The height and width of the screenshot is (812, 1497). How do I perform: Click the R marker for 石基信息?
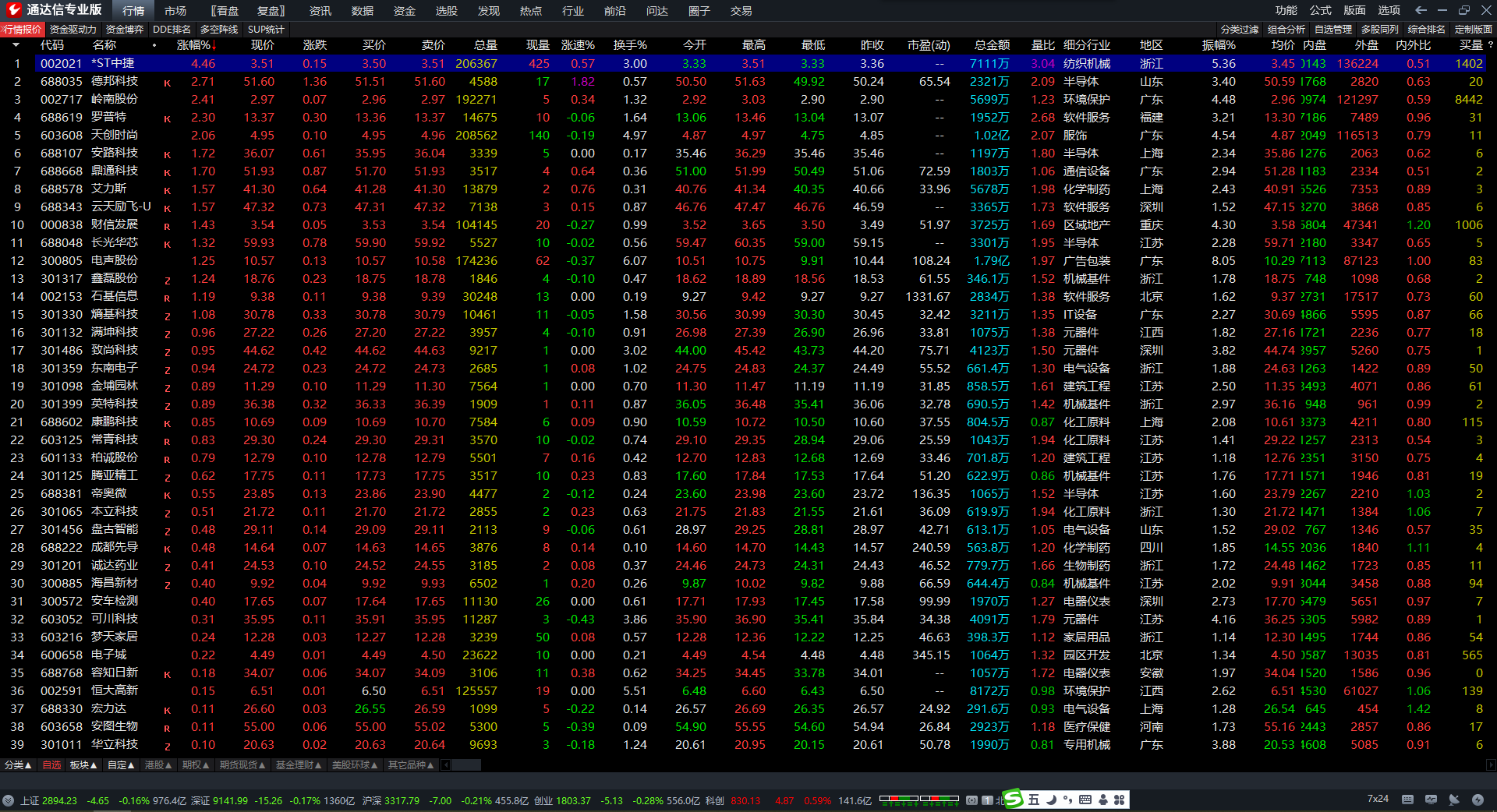click(x=167, y=298)
